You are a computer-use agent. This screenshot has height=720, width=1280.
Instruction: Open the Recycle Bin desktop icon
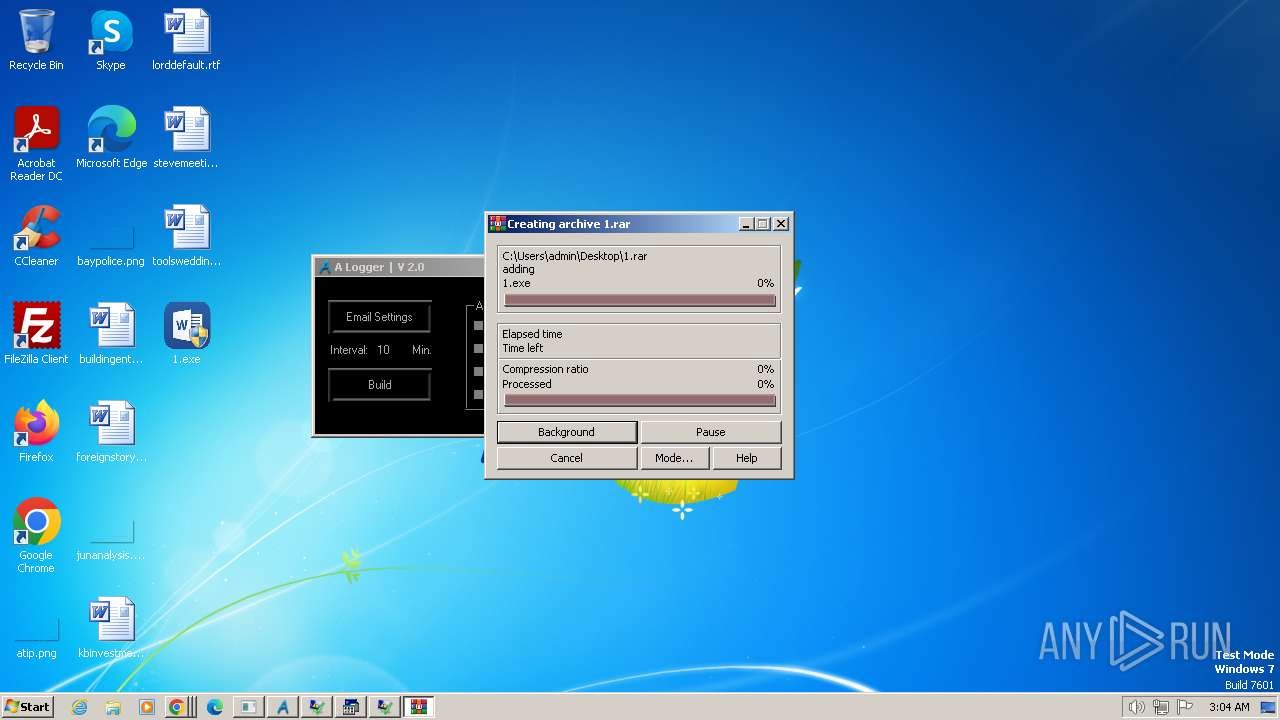[36, 40]
